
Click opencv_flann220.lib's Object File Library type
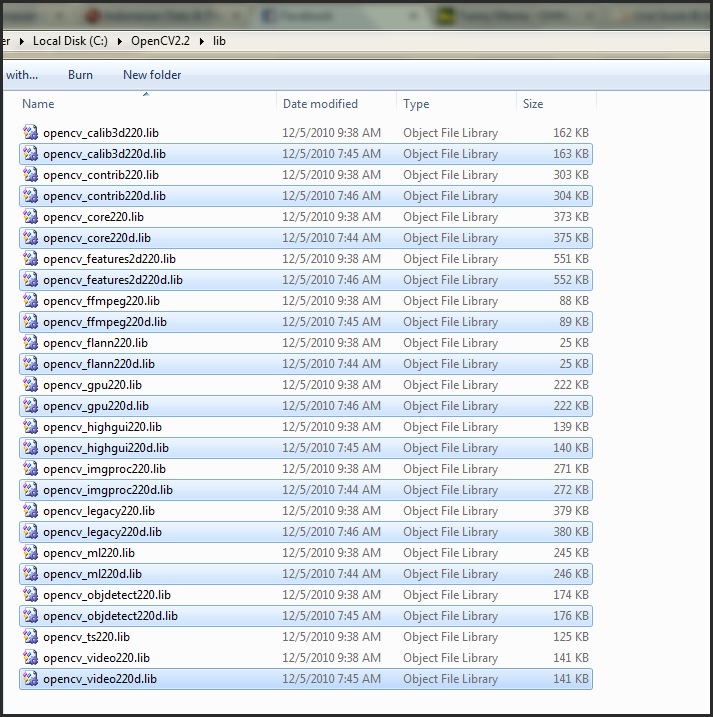pyautogui.click(x=450, y=343)
